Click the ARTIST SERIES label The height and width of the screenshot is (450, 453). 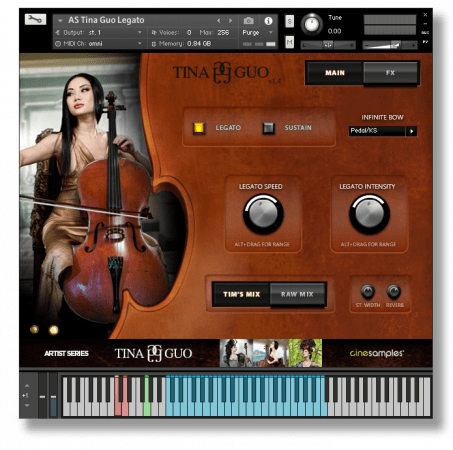click(x=66, y=353)
